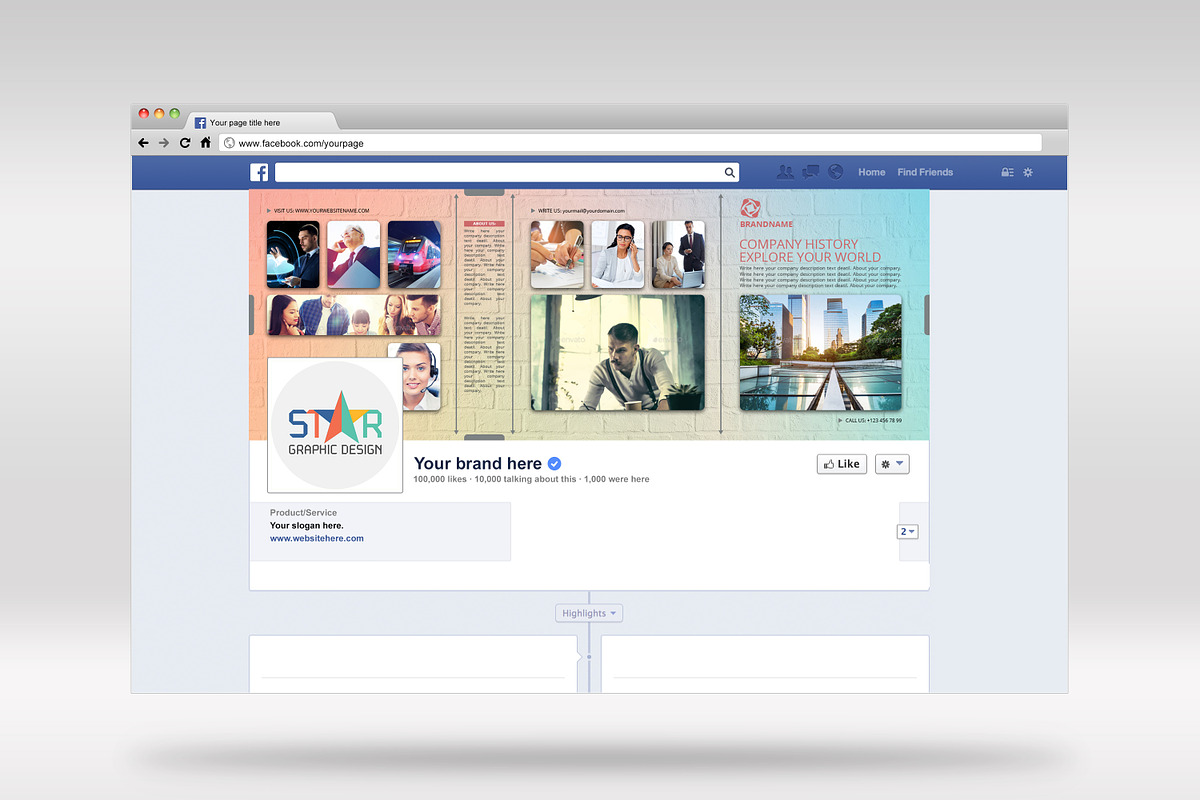Open the Highlights dropdown
The image size is (1200, 800).
click(x=589, y=613)
